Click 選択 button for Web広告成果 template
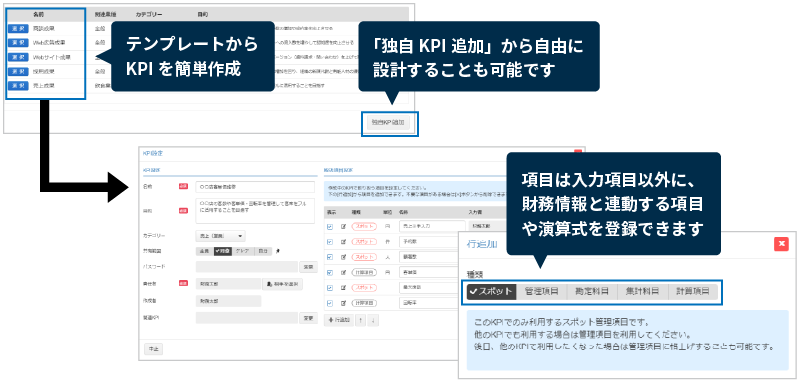Image resolution: width=800 pixels, height=380 pixels. click(18, 43)
